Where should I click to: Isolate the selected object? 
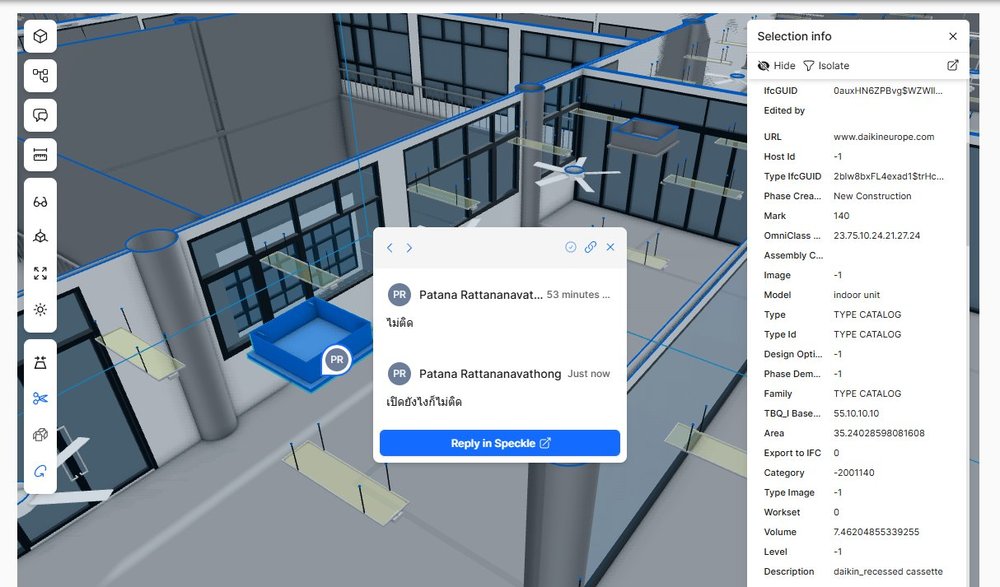click(x=826, y=66)
